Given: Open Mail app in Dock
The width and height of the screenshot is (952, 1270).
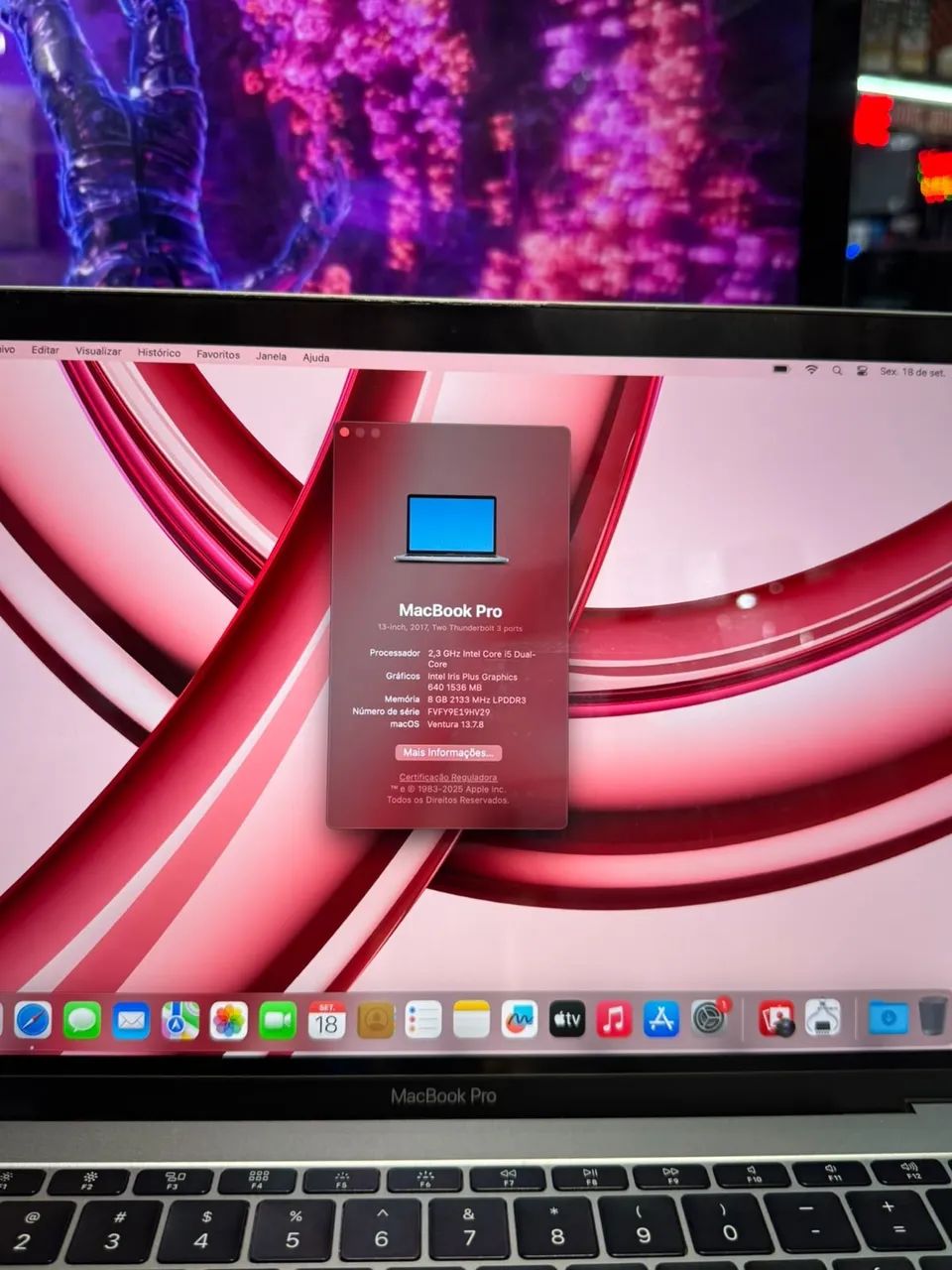Looking at the screenshot, I should 131,1020.
